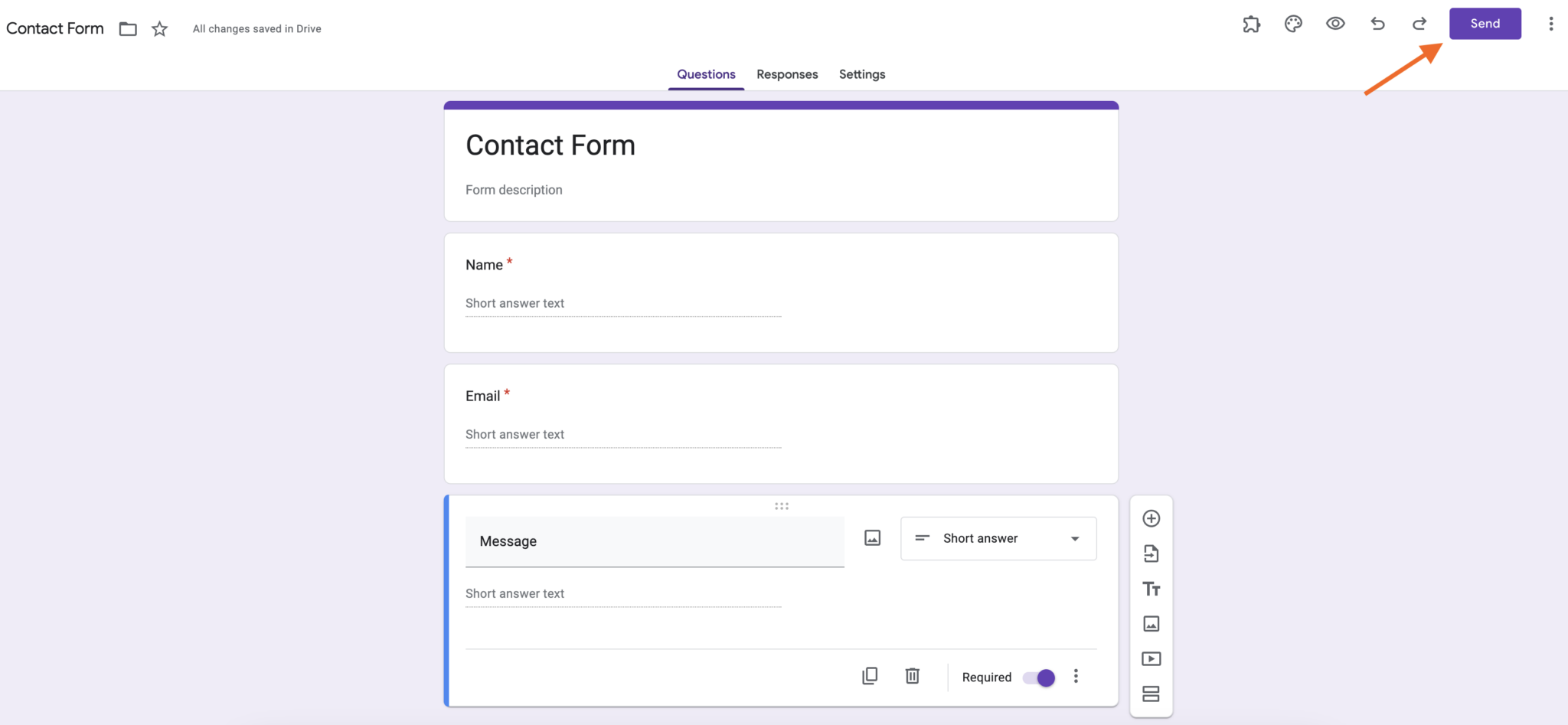Image resolution: width=1568 pixels, height=725 pixels.
Task: Add a video to the form
Action: tap(1151, 658)
